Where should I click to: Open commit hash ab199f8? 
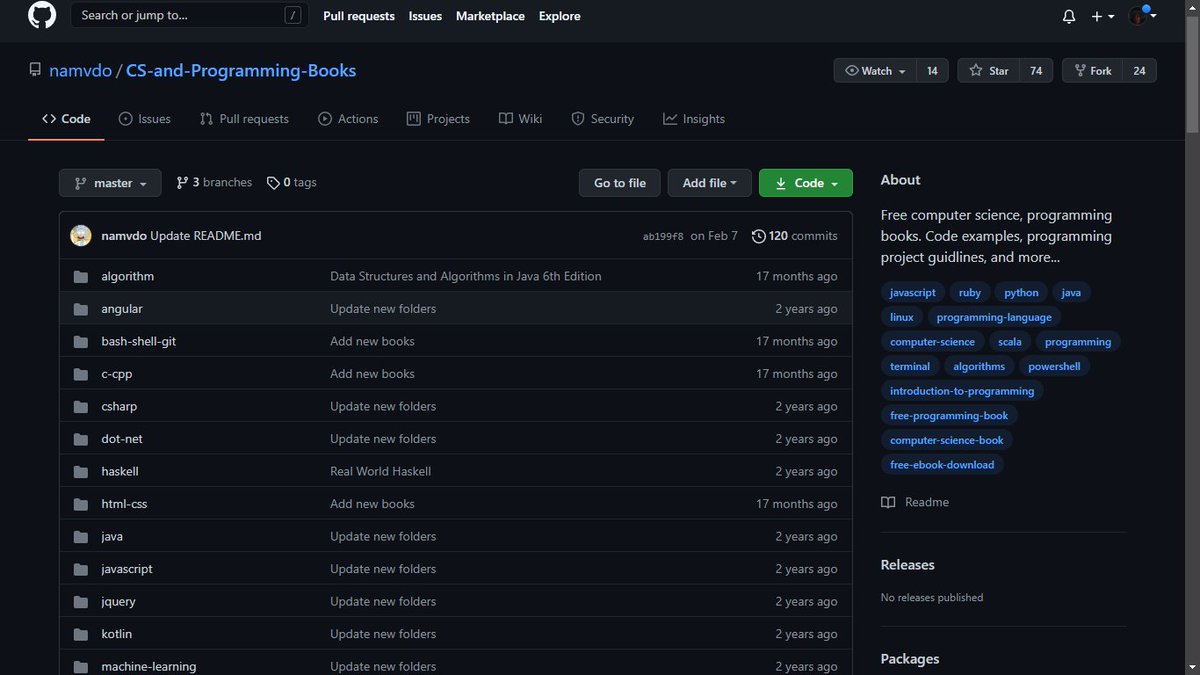(663, 237)
